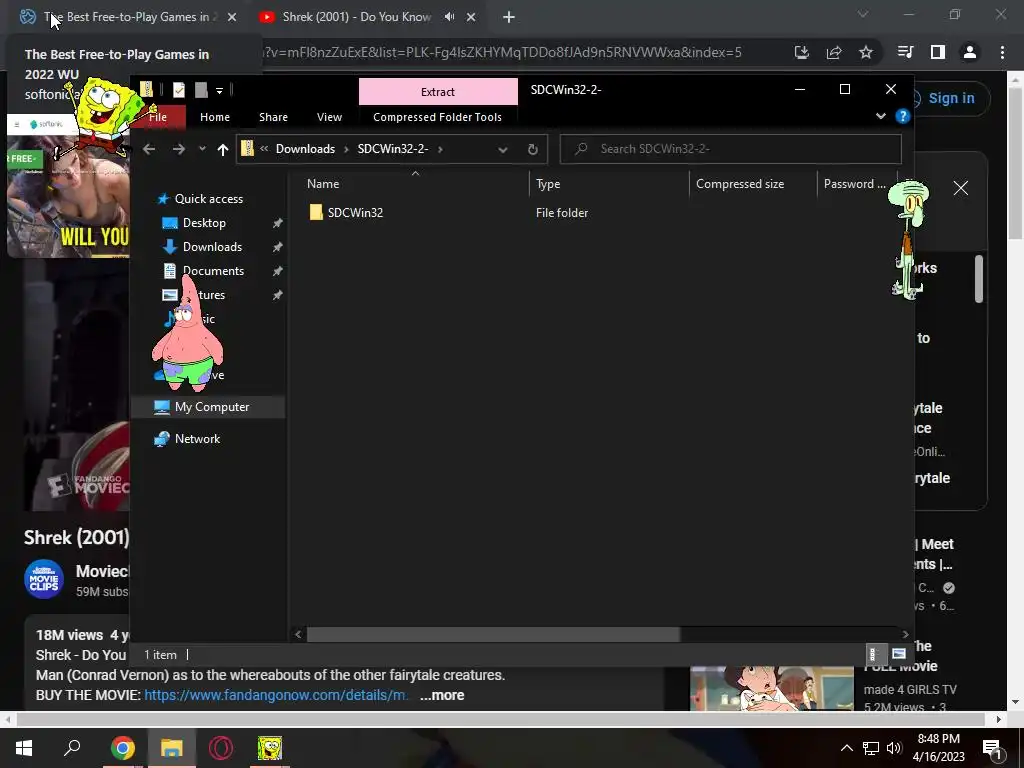Open Opera from the taskbar
Image resolution: width=1024 pixels, height=768 pixels.
(x=221, y=748)
